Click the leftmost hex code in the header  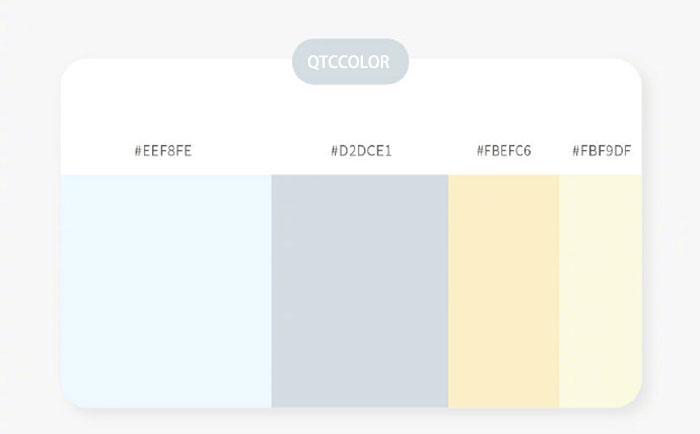pyautogui.click(x=163, y=151)
